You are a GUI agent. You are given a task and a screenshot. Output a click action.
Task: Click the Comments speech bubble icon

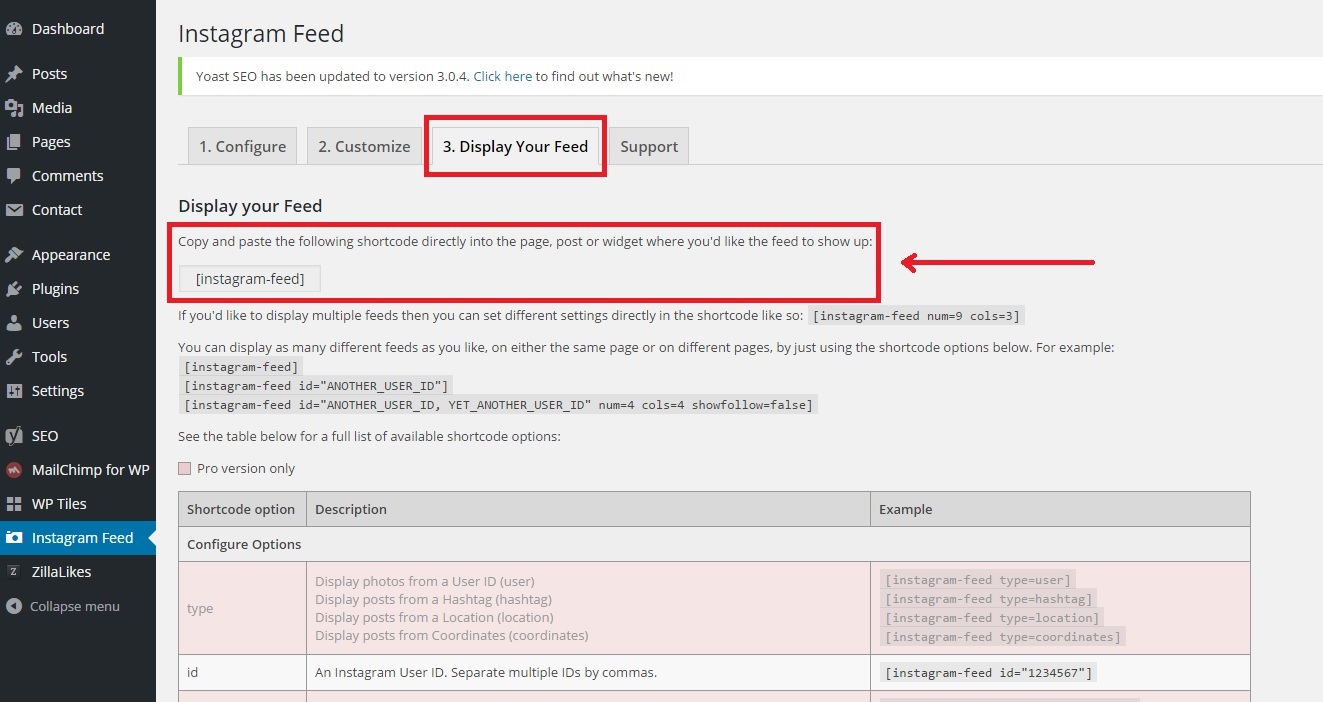(14, 176)
